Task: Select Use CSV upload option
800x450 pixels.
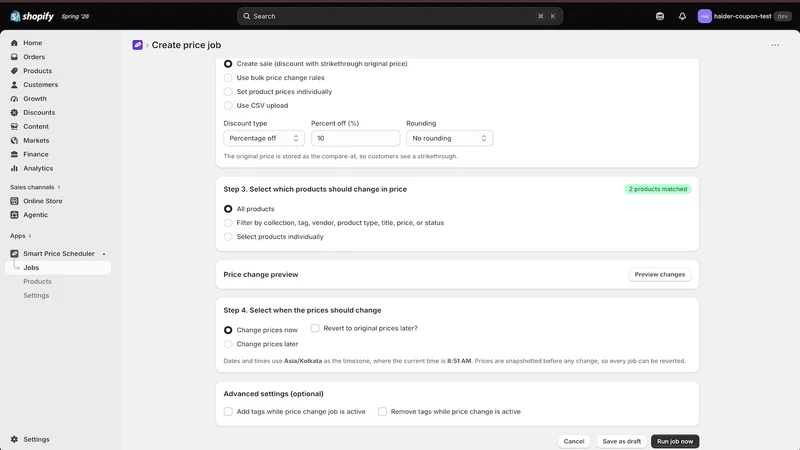Action: [228, 106]
